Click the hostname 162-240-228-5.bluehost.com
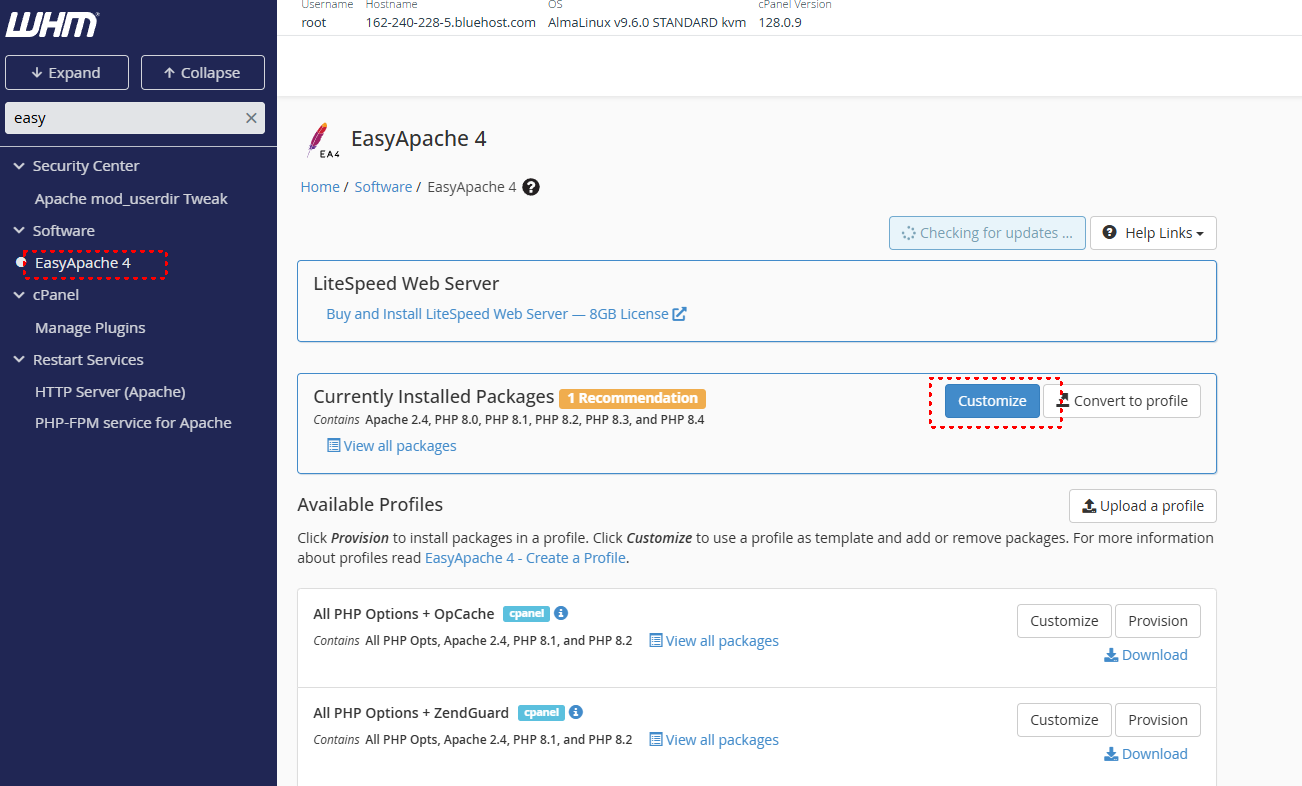This screenshot has width=1302, height=786. pyautogui.click(x=451, y=22)
